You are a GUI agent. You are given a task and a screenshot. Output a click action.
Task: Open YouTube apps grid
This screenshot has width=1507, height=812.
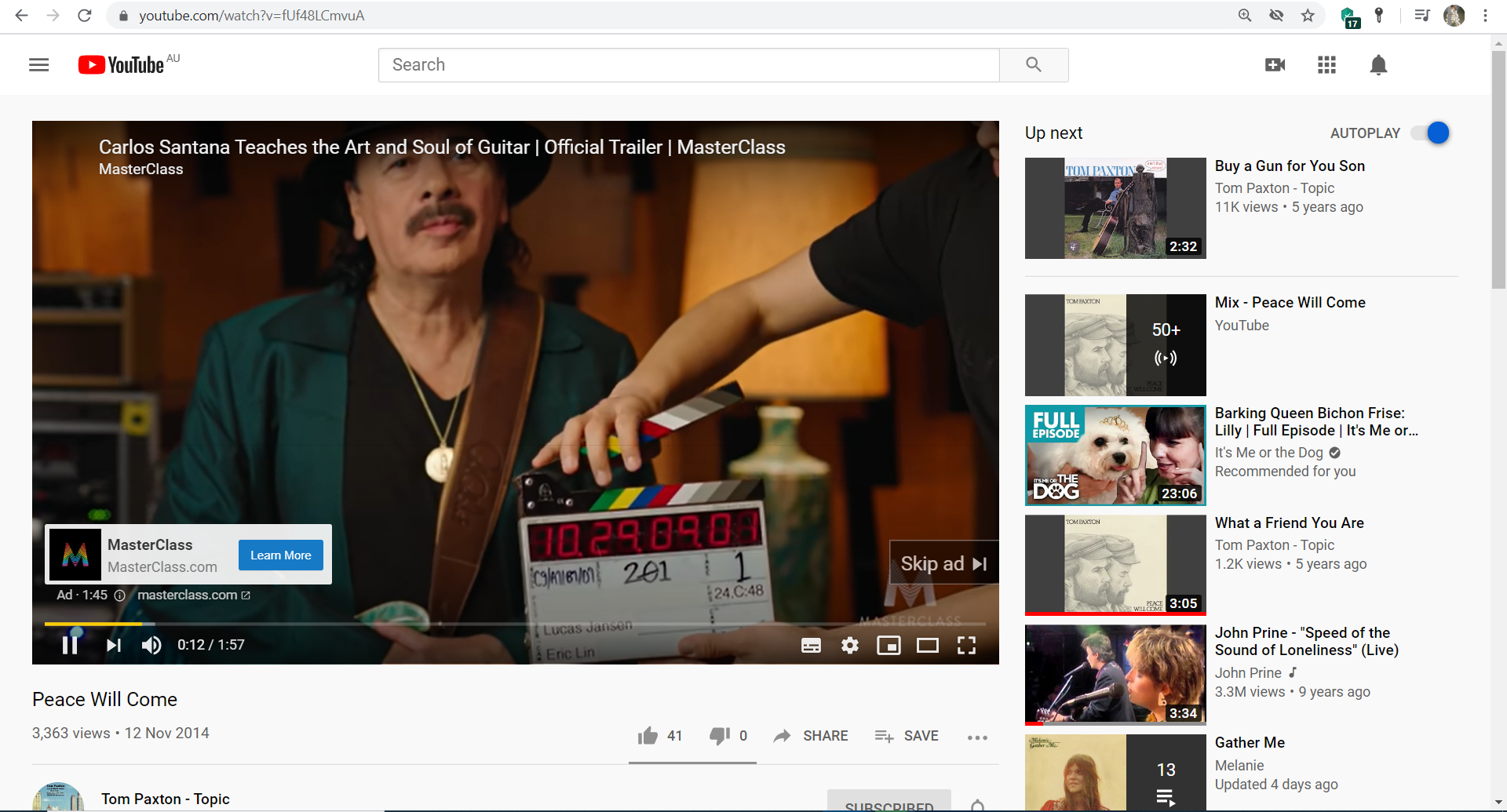tap(1326, 65)
